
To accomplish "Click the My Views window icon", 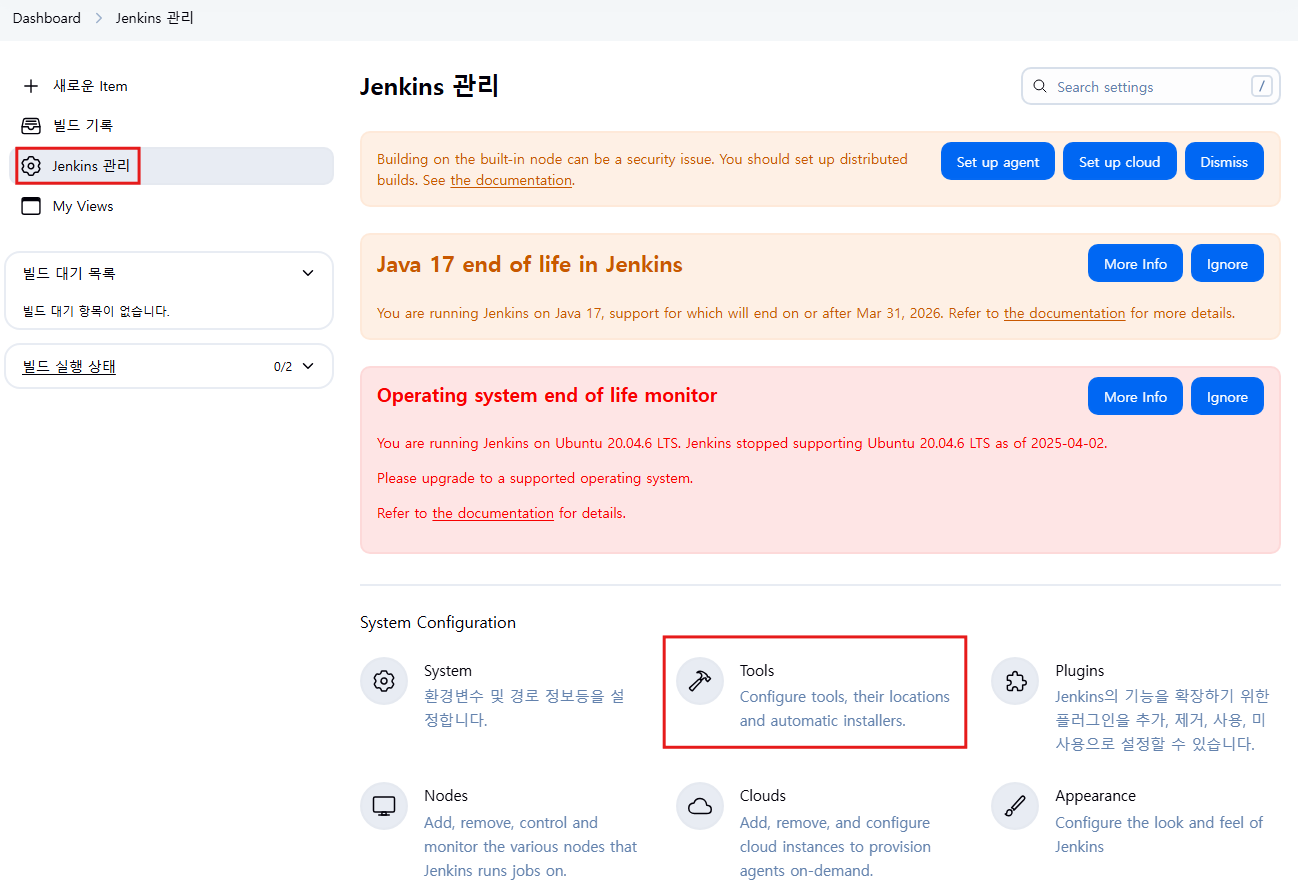I will (31, 206).
